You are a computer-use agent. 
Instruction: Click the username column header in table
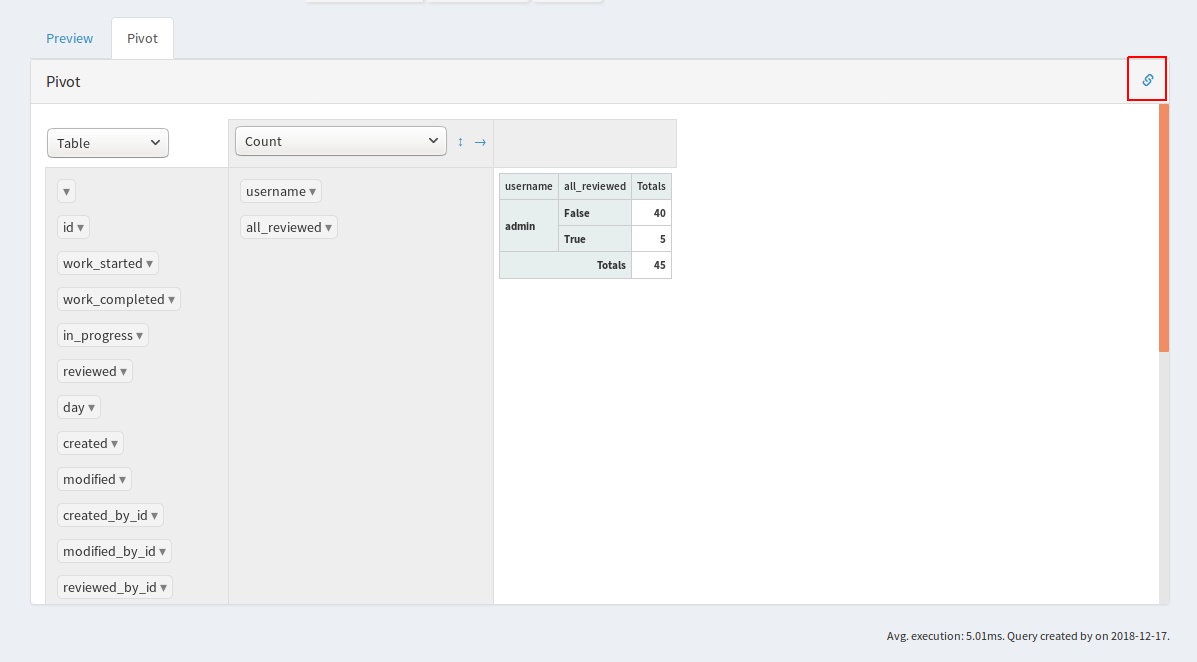pyautogui.click(x=528, y=186)
